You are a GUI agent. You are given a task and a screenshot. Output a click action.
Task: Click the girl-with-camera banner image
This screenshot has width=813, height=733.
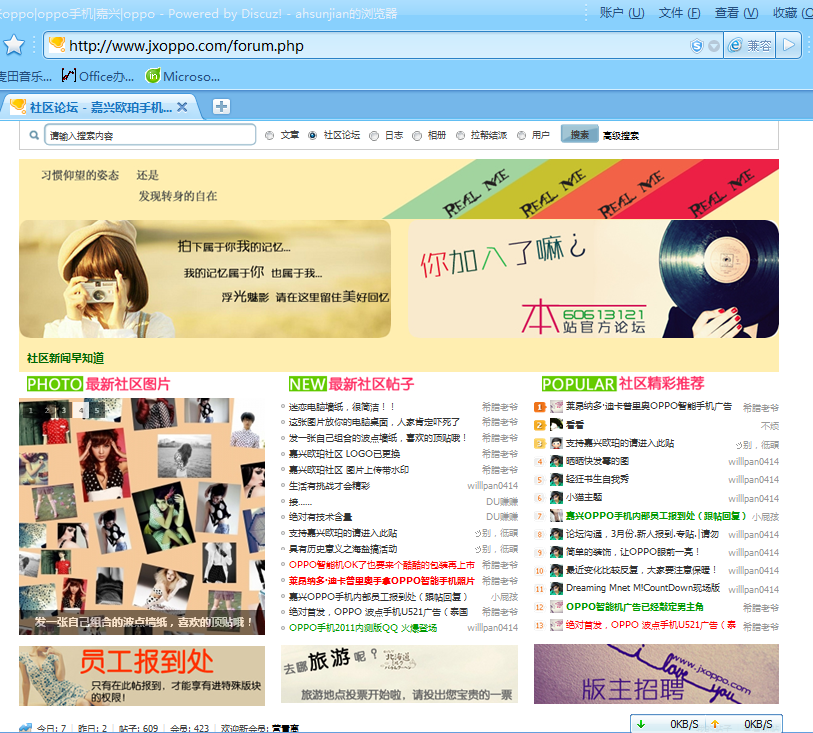(205, 279)
